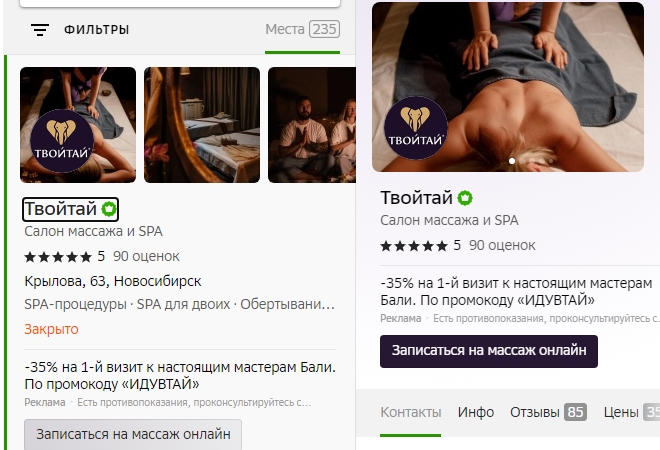Switch to the Инфо tab

pyautogui.click(x=476, y=412)
